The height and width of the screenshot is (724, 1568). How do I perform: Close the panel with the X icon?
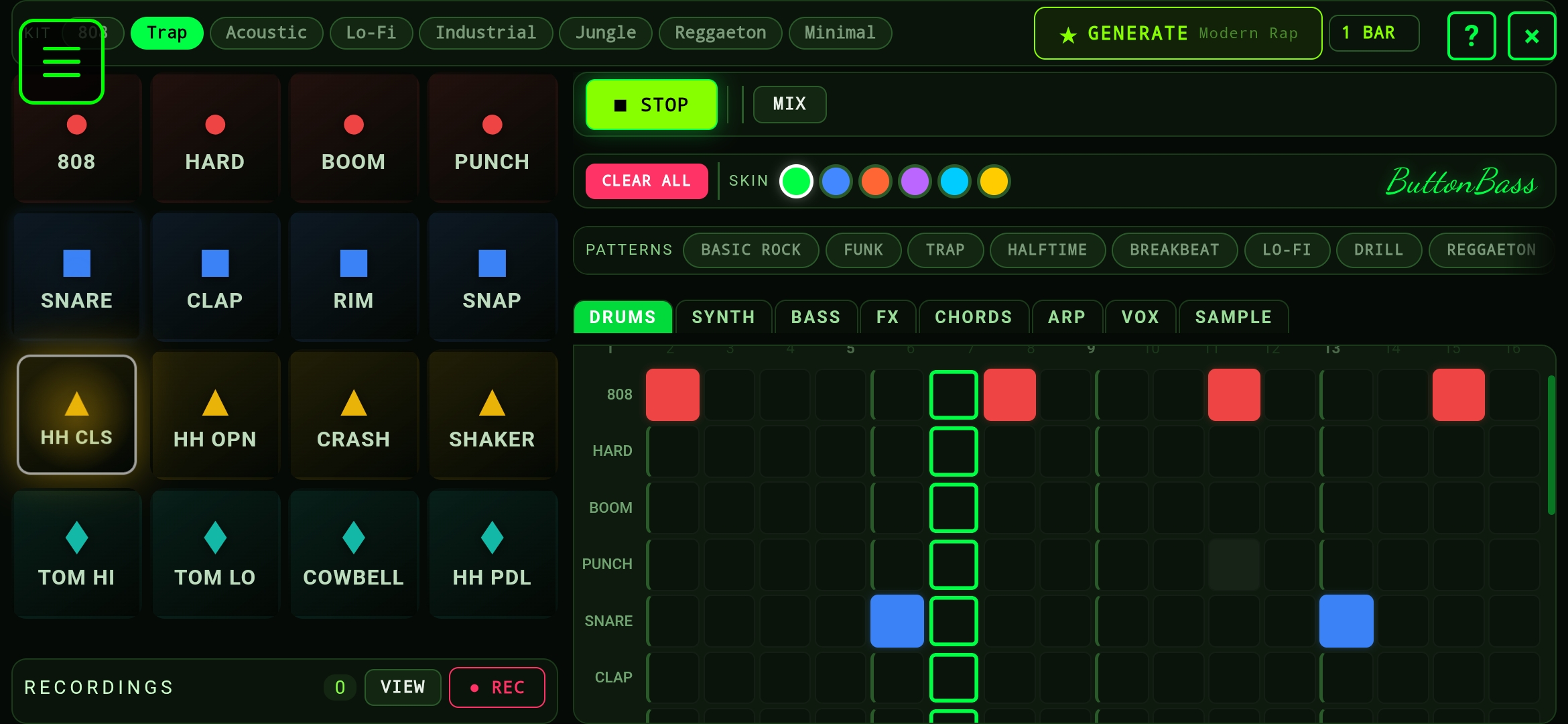[x=1532, y=36]
